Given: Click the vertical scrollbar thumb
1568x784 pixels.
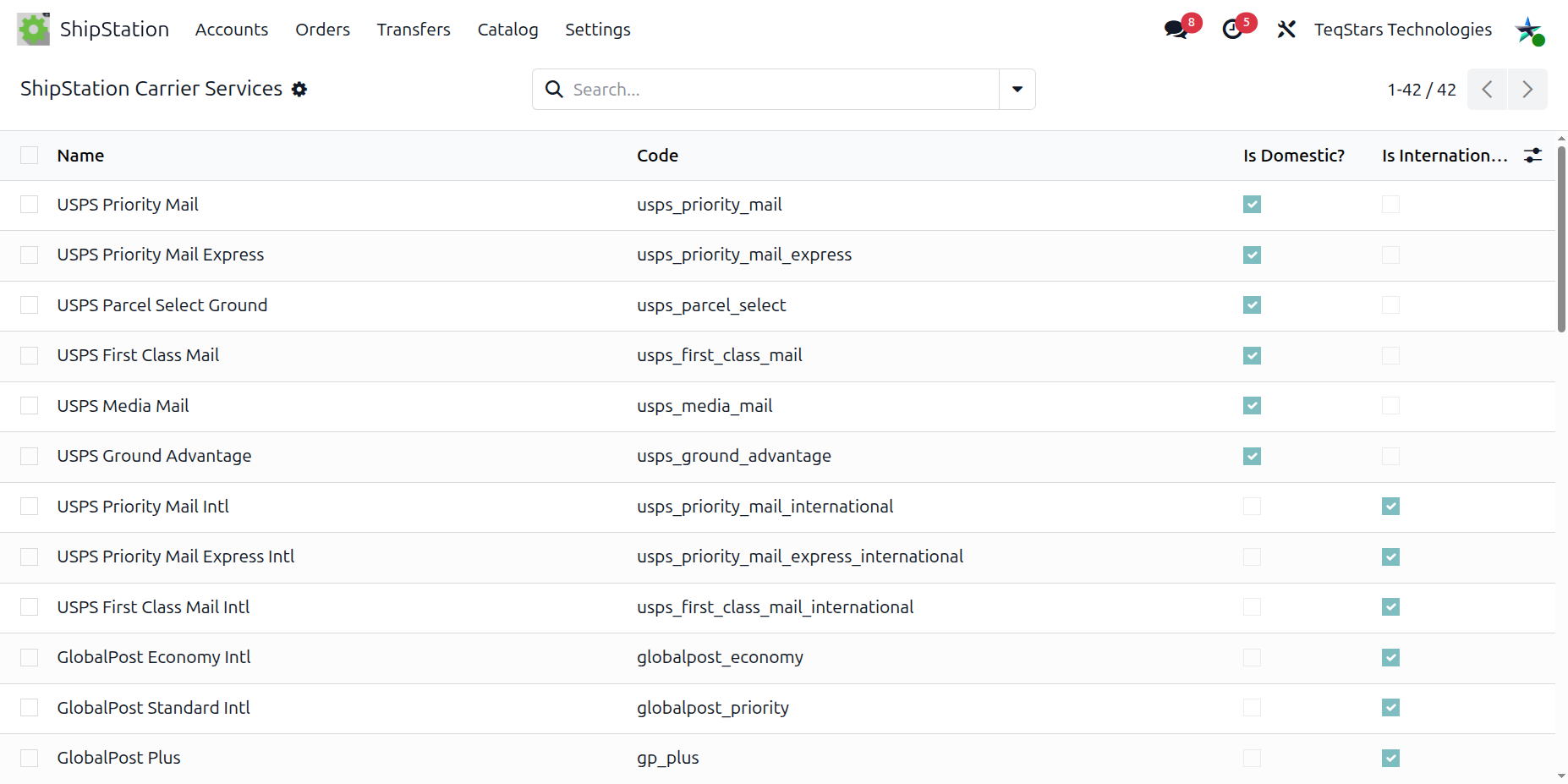Looking at the screenshot, I should 1561,239.
